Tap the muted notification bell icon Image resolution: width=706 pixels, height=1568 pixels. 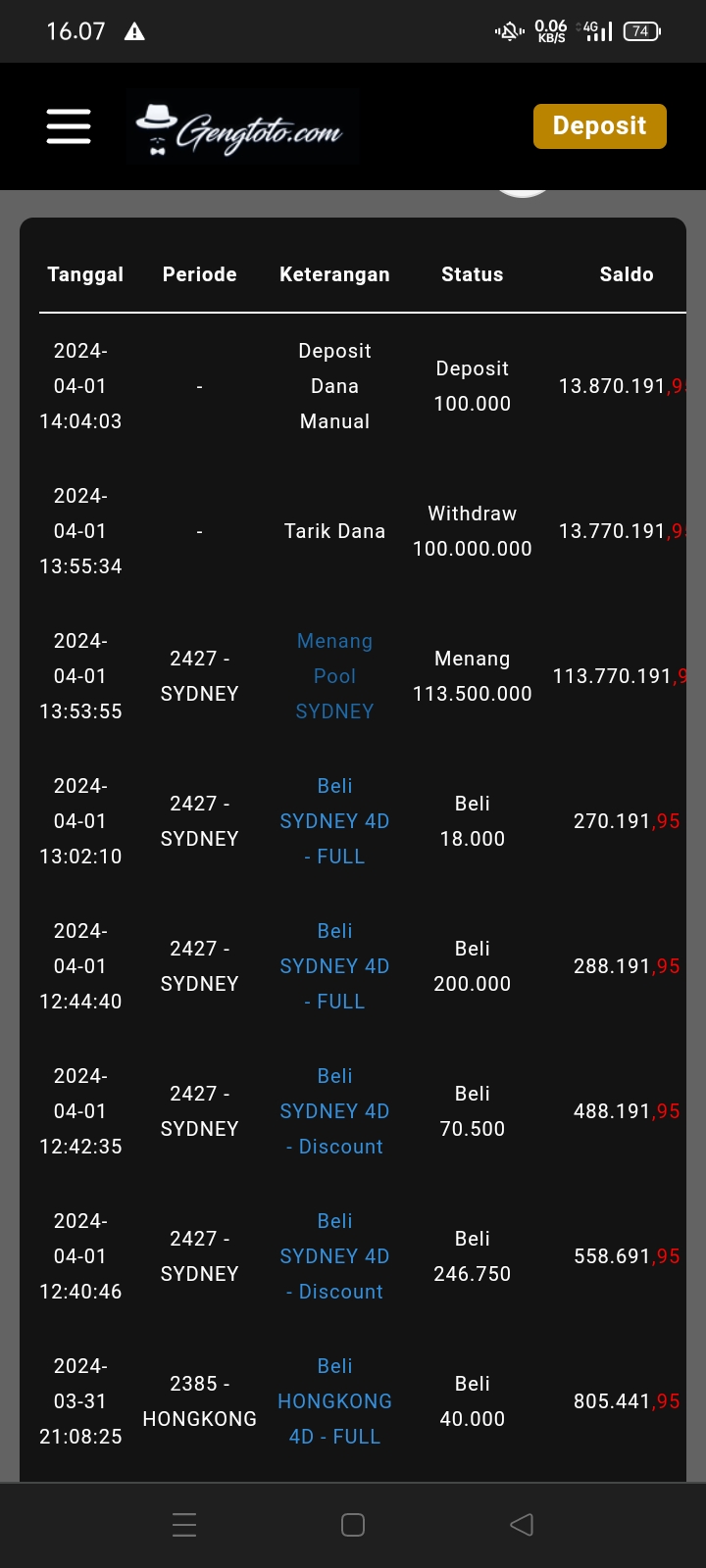(509, 31)
